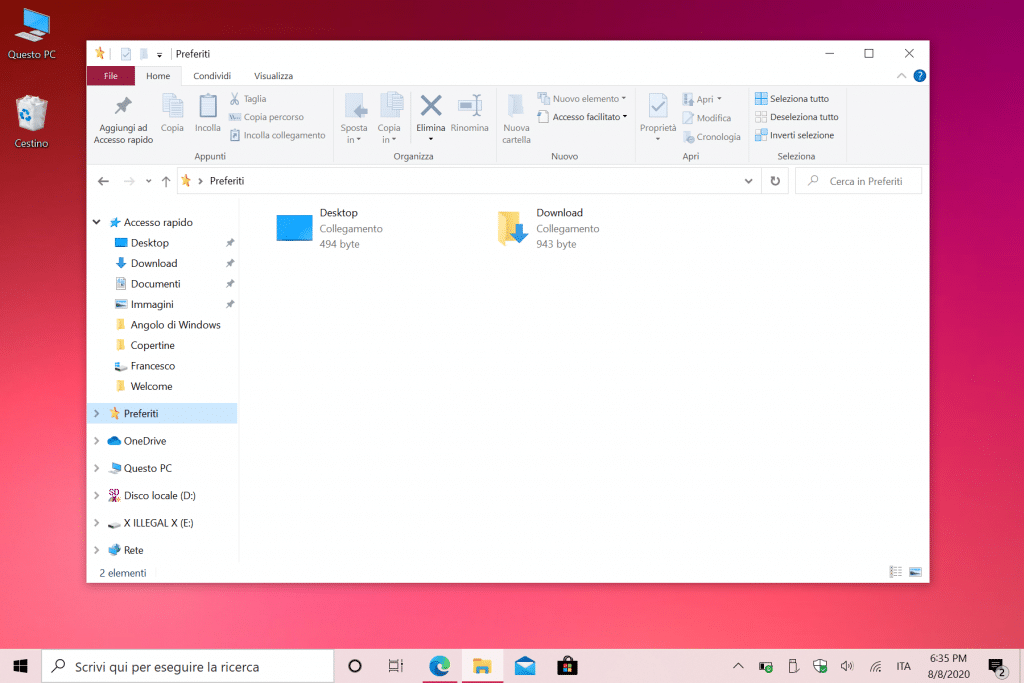1024x683 pixels.
Task: Click Aggiungi ad Accesso rapido pin icon
Action: click(x=123, y=107)
